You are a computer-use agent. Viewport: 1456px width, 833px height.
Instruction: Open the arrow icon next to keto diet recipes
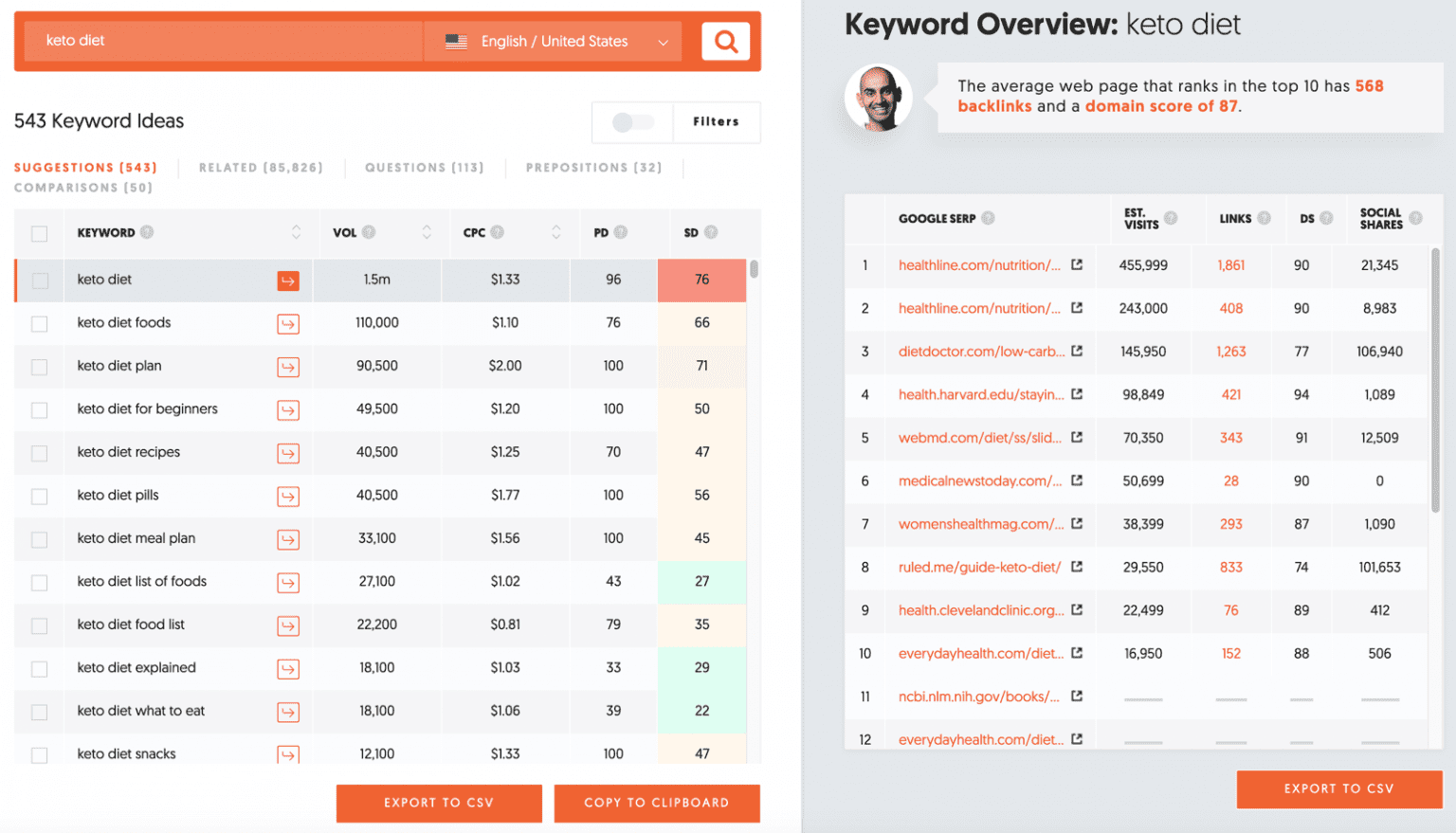pos(288,453)
